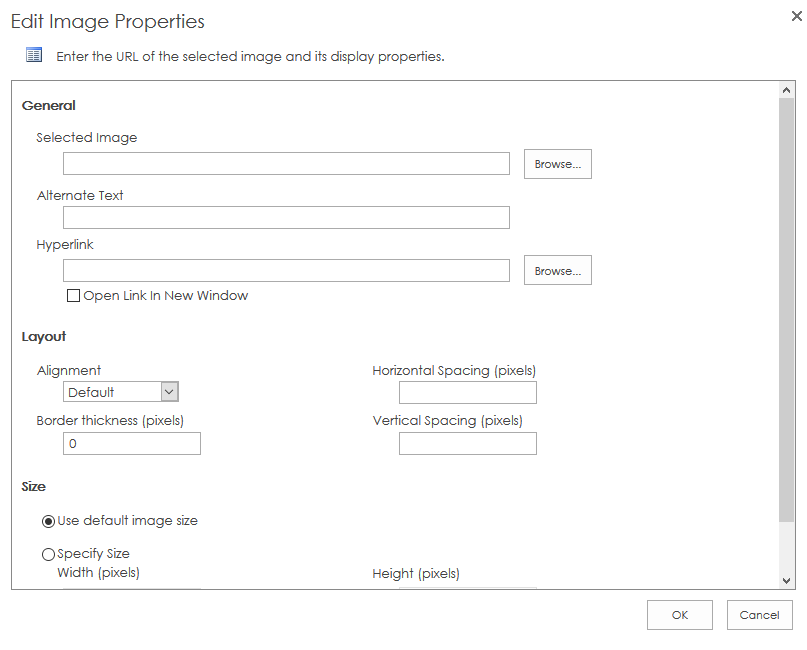
Task: Dismiss dialog with Cancel button
Action: 760,615
